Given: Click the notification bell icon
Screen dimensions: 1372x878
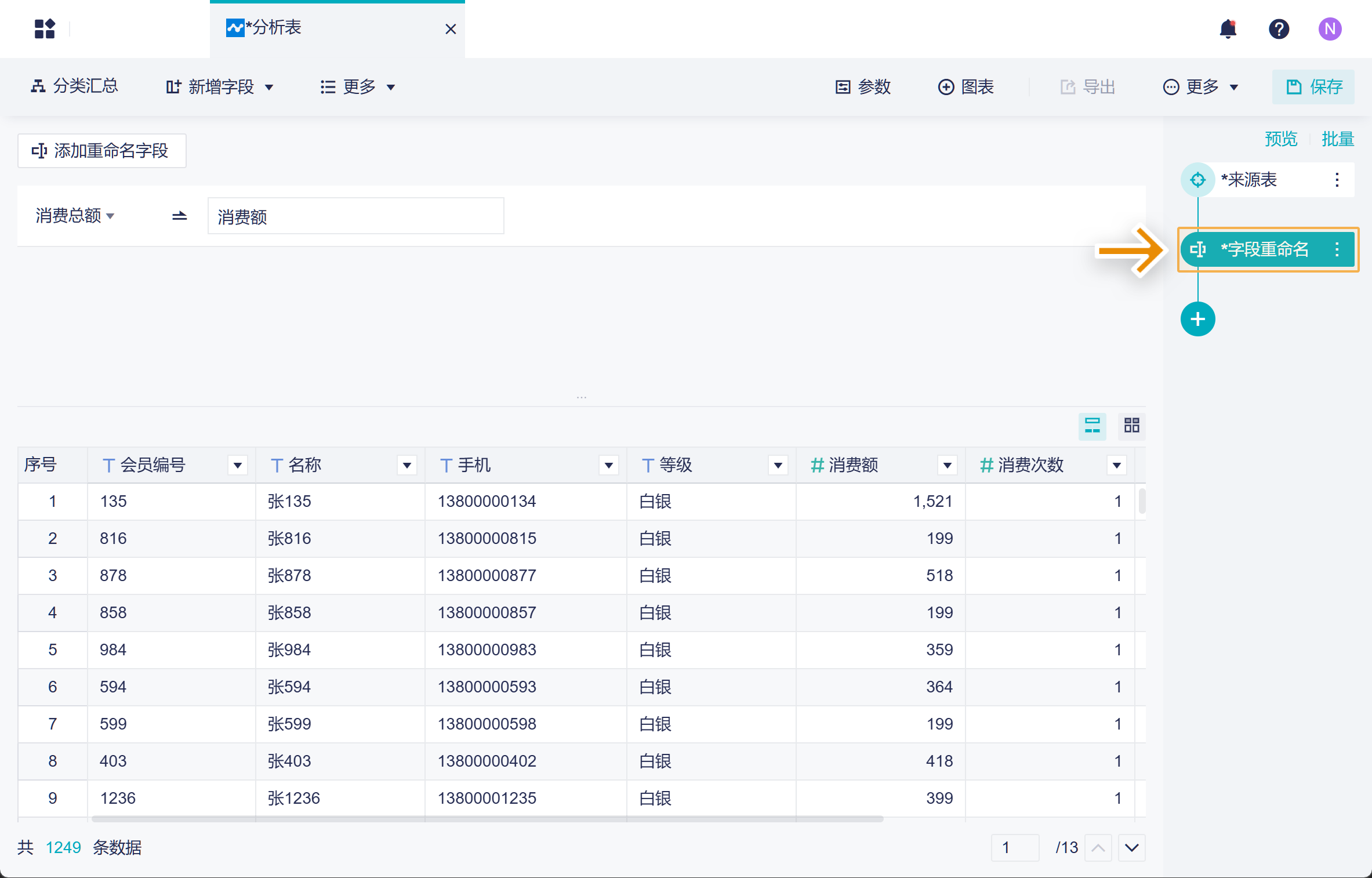Looking at the screenshot, I should coord(1228,28).
